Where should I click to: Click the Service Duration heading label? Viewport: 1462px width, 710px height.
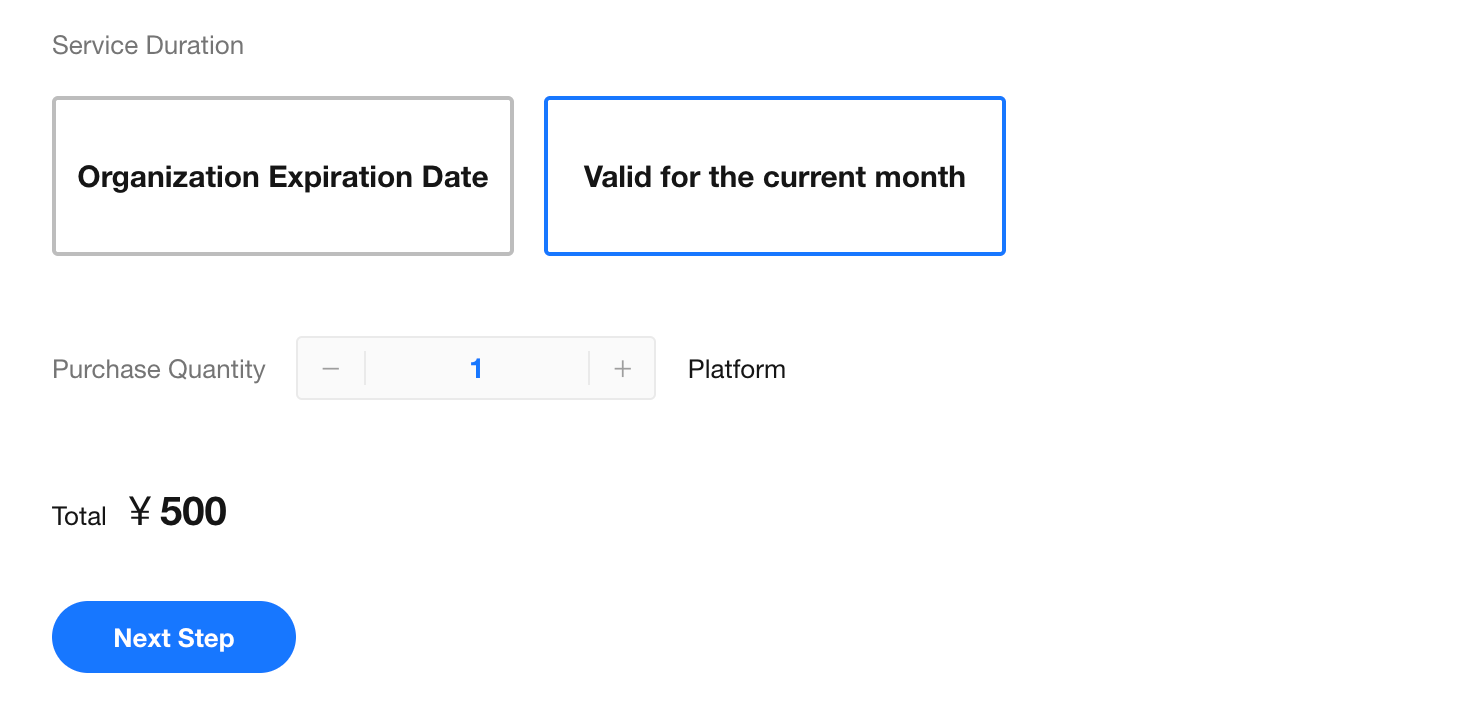[x=148, y=46]
